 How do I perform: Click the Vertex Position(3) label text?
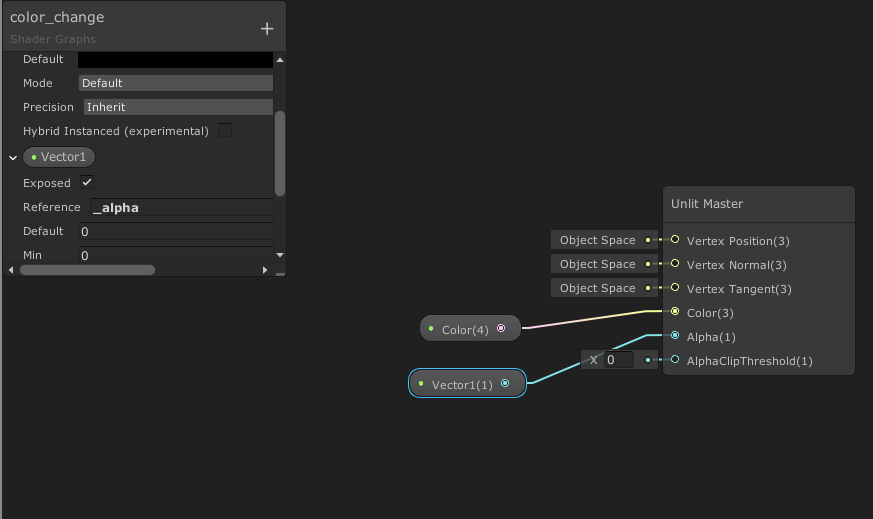[738, 241]
